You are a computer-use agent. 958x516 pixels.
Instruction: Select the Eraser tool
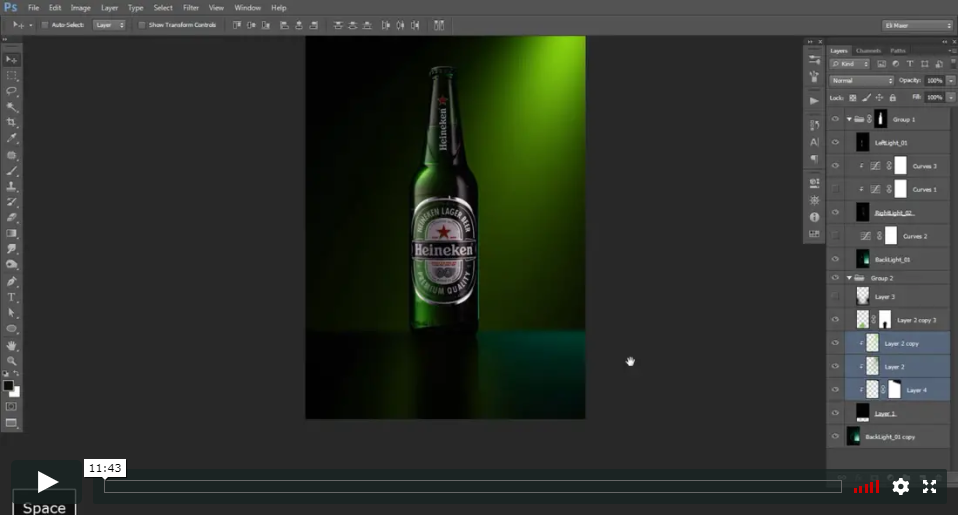(12, 217)
